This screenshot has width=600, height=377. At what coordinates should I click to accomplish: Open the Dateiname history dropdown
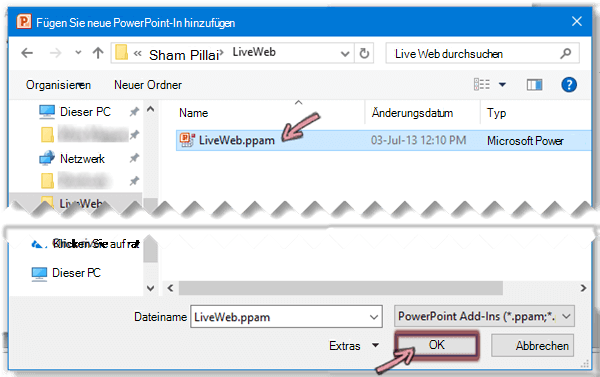click(x=374, y=317)
